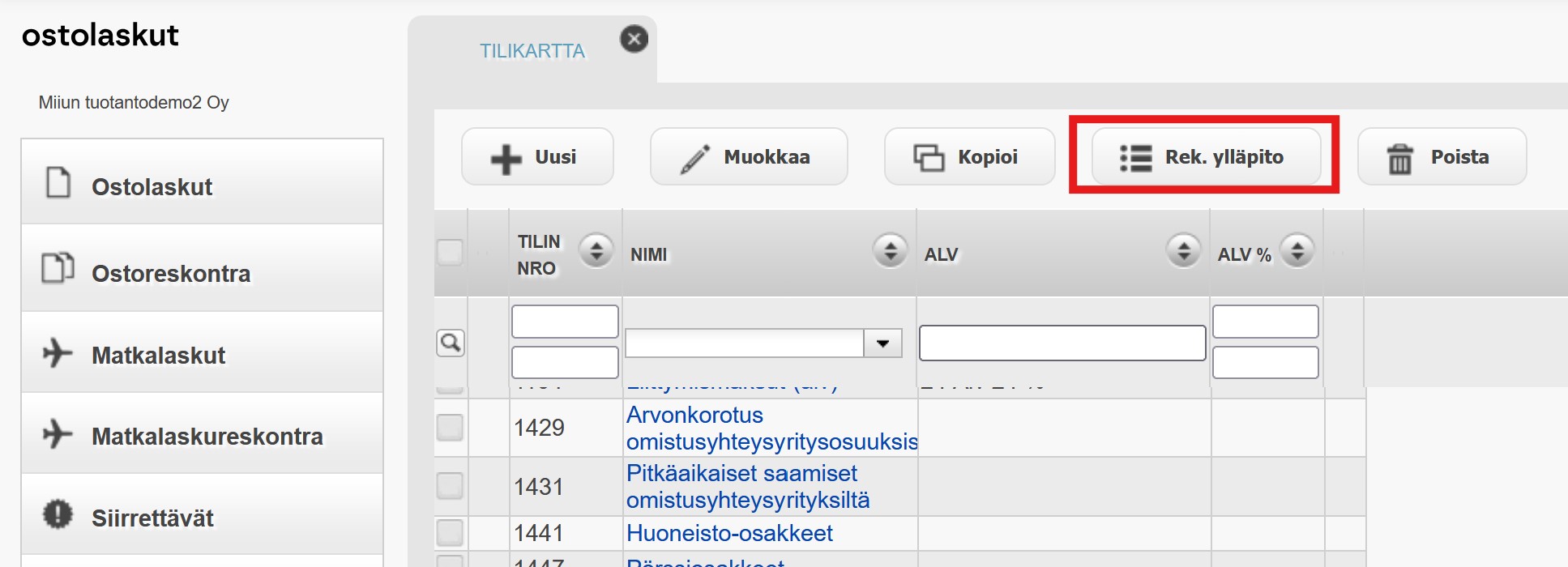Toggle the select-all checkbox in table header
The image size is (1568, 567).
450,252
